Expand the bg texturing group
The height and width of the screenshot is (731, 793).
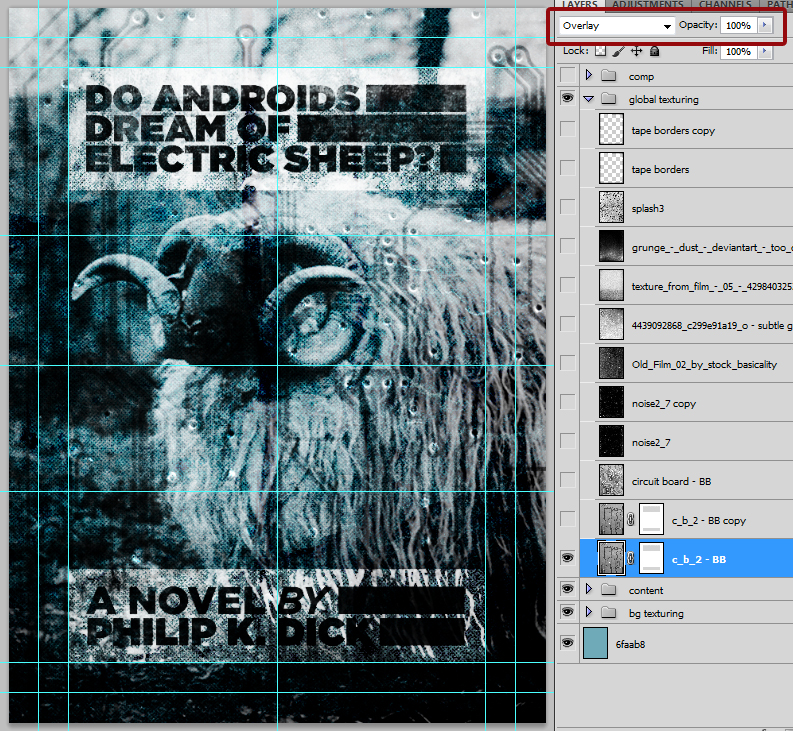click(x=588, y=612)
